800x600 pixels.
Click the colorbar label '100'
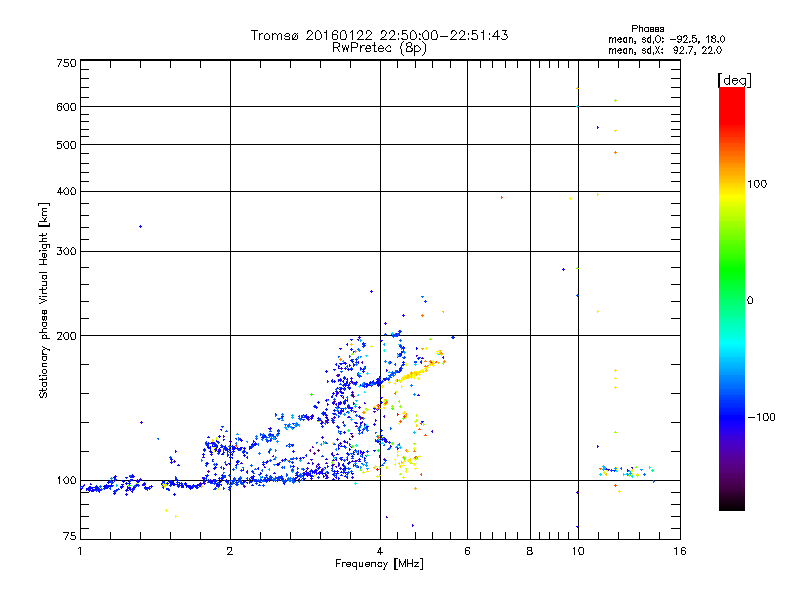coord(757,184)
